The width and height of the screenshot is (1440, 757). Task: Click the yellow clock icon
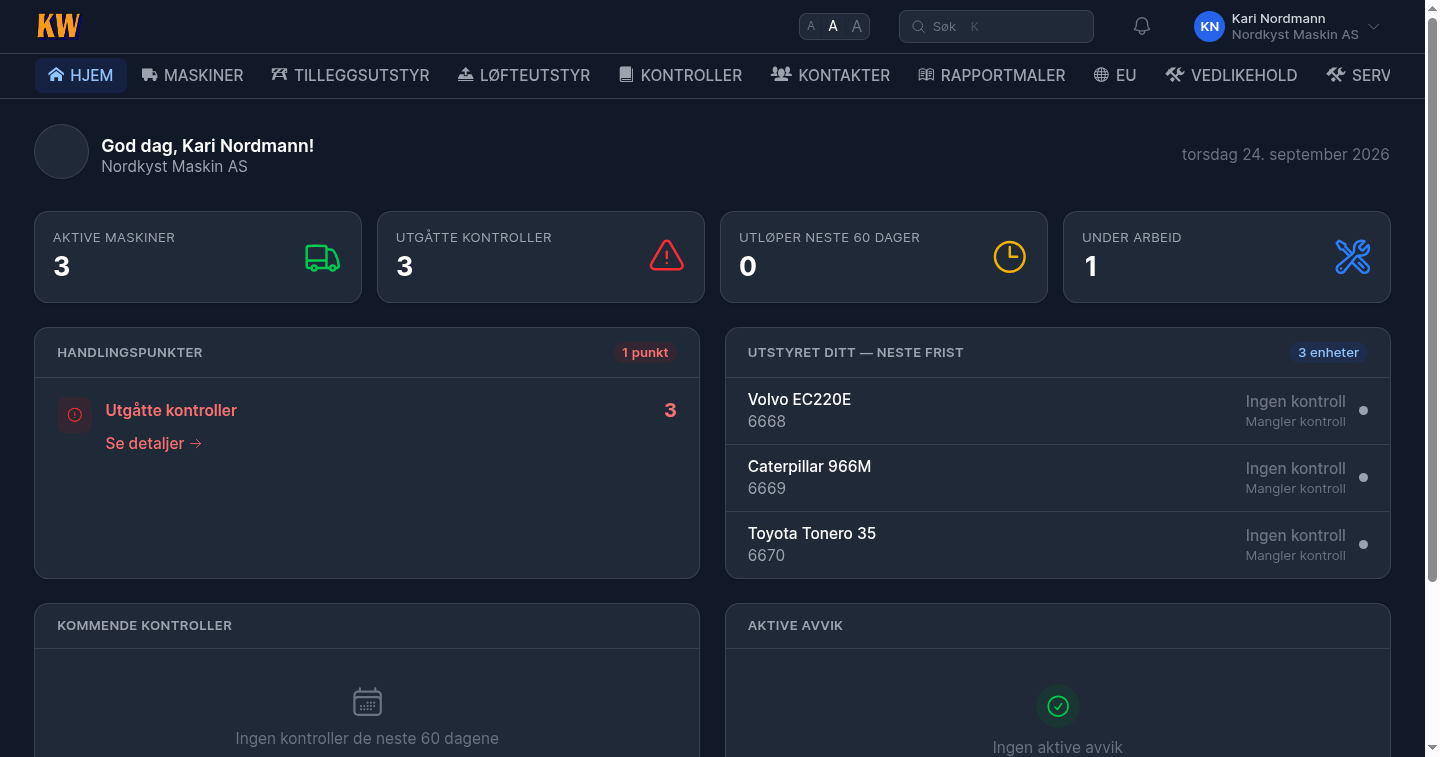click(x=1009, y=257)
